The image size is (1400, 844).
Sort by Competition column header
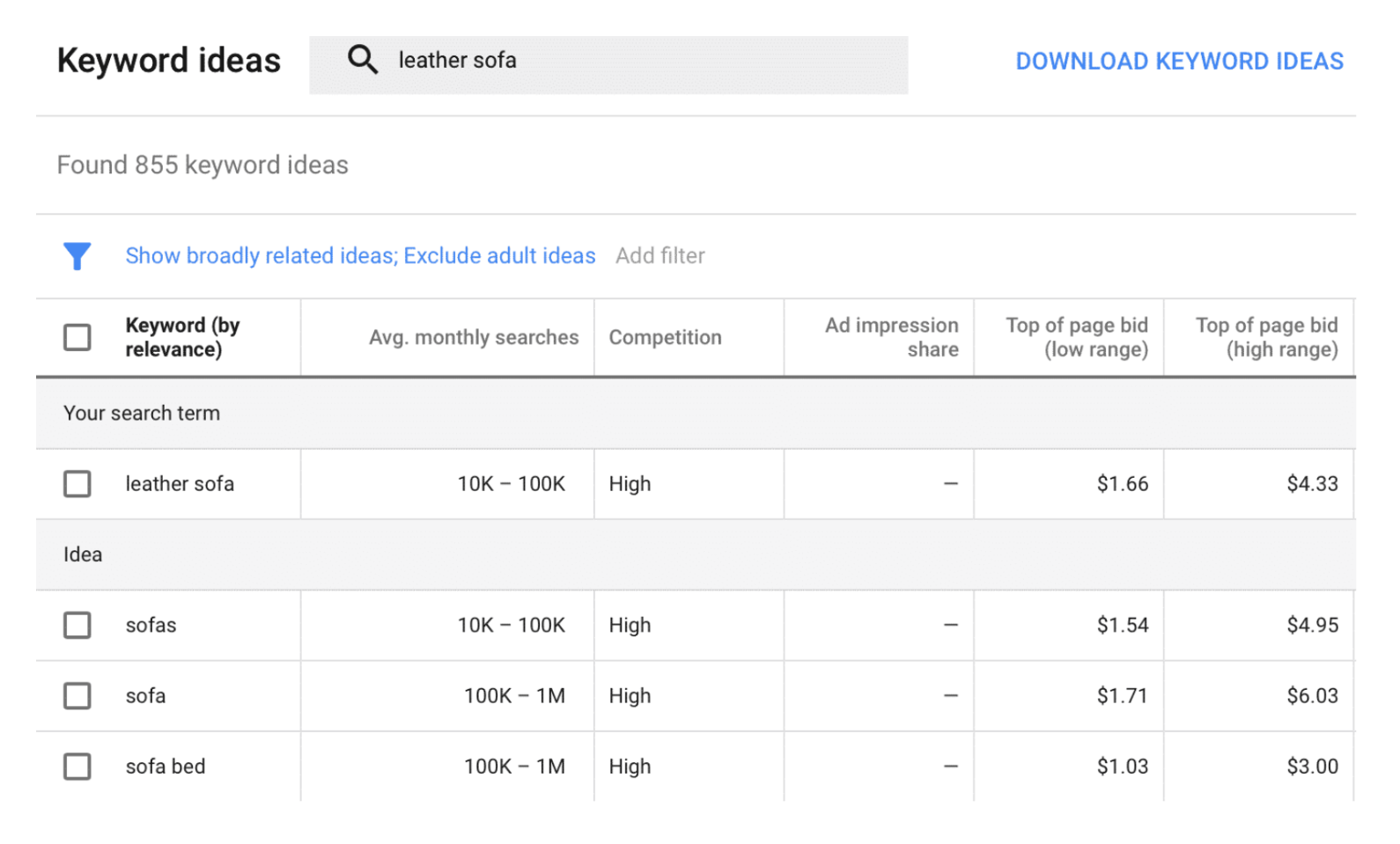click(x=665, y=337)
